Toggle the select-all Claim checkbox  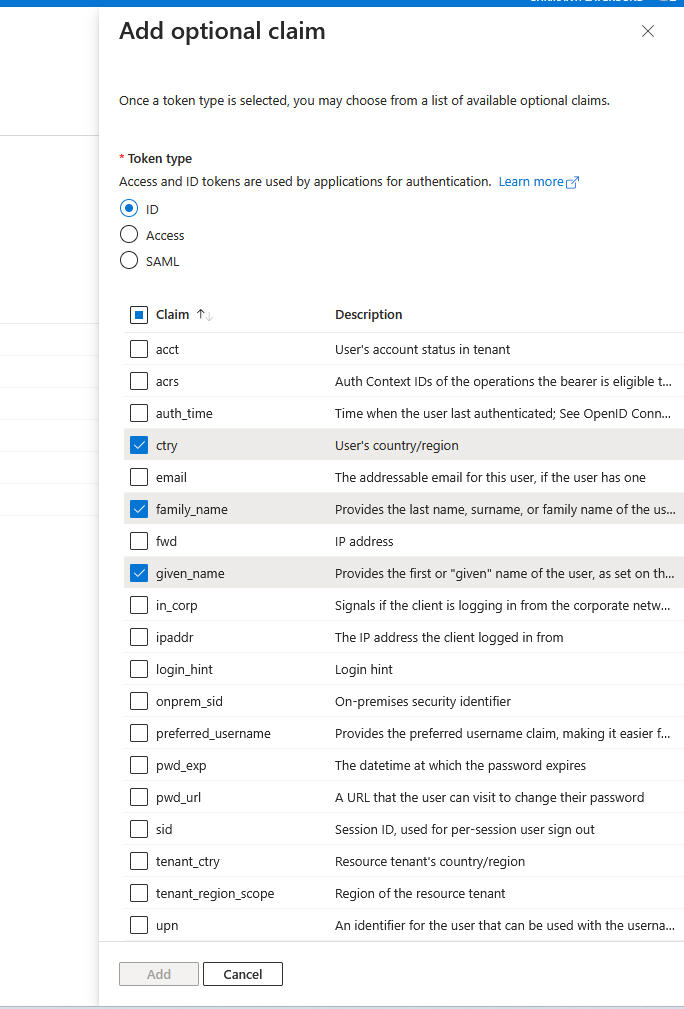pos(139,315)
